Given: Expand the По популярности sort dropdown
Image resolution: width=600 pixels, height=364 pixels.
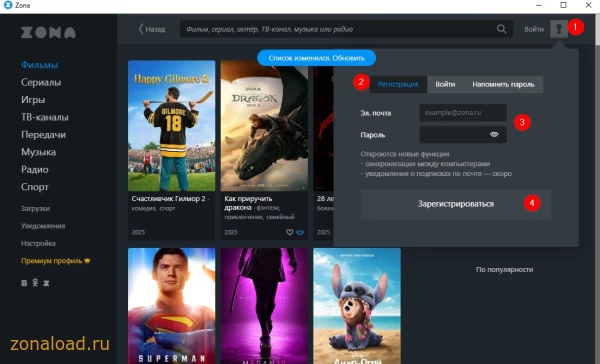Looking at the screenshot, I should click(504, 270).
